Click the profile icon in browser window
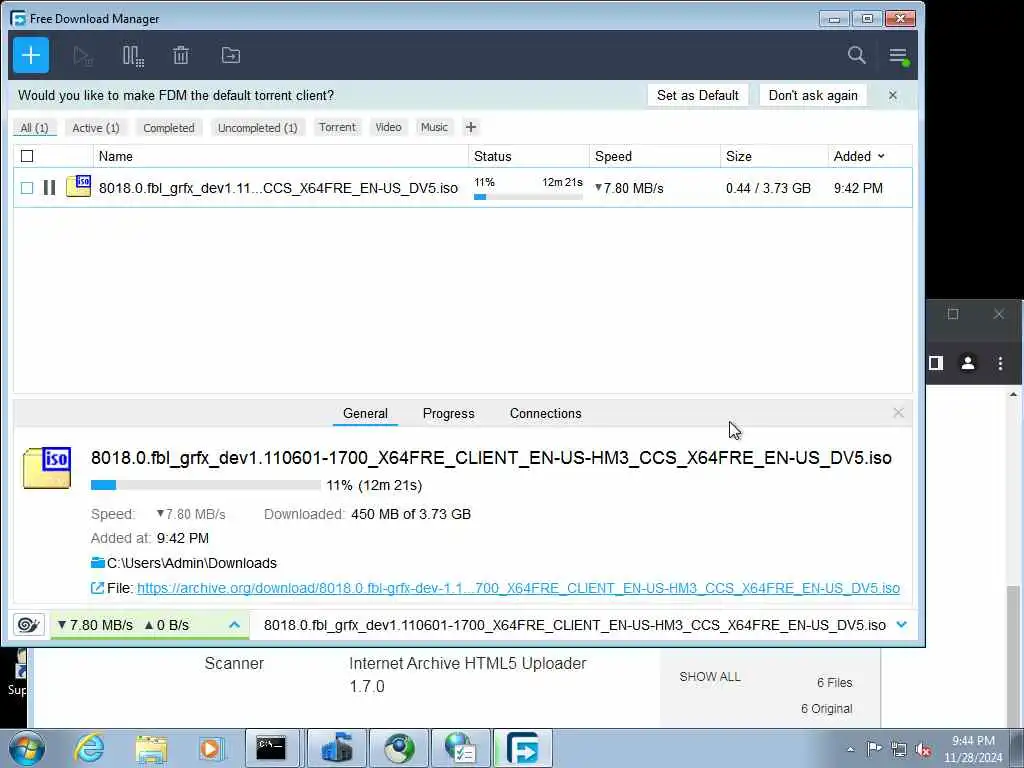The image size is (1024, 768). point(968,363)
